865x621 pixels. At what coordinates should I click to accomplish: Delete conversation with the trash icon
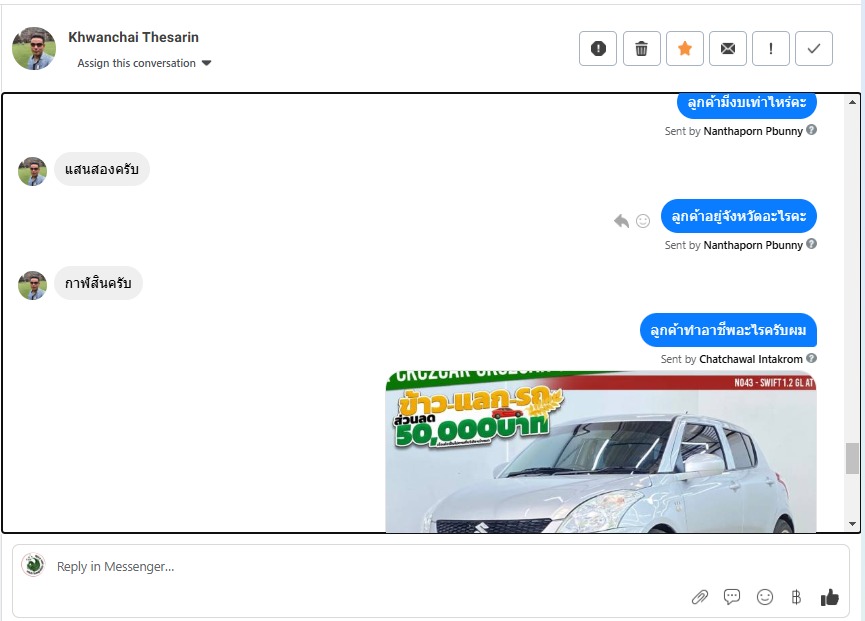click(x=641, y=49)
